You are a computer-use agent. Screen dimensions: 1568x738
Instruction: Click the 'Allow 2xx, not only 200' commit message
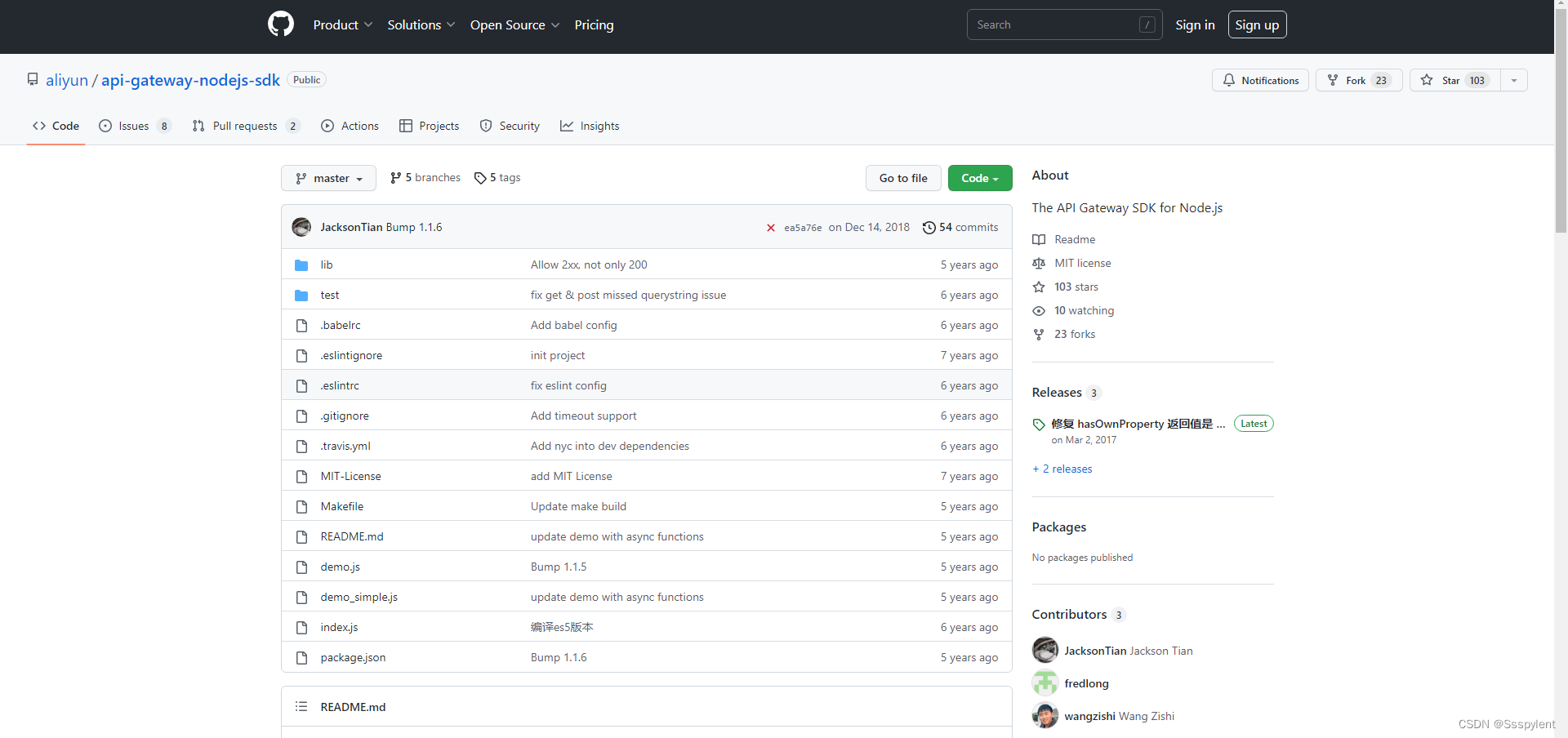point(589,265)
